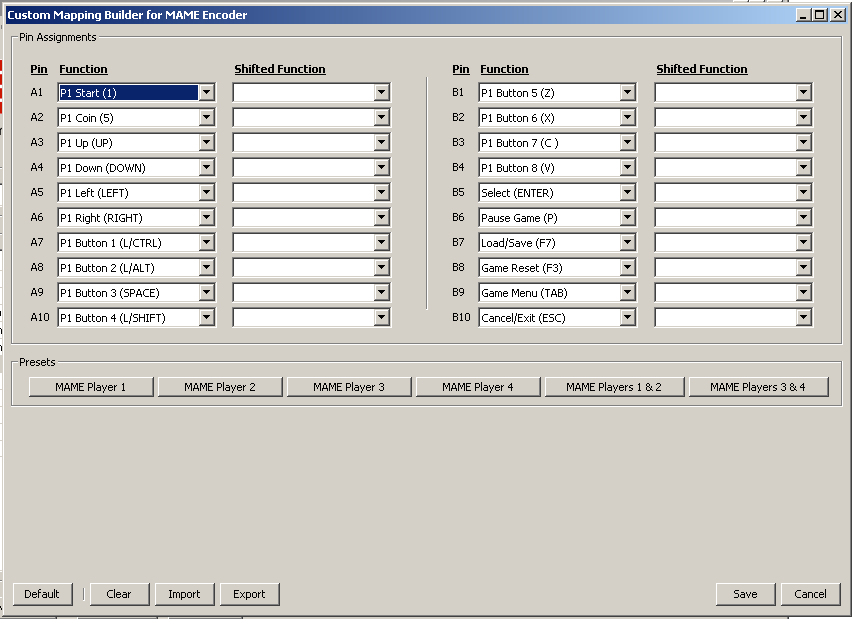Expand the B4 Shifted Function dropdown
The height and width of the screenshot is (619, 855).
(x=803, y=168)
